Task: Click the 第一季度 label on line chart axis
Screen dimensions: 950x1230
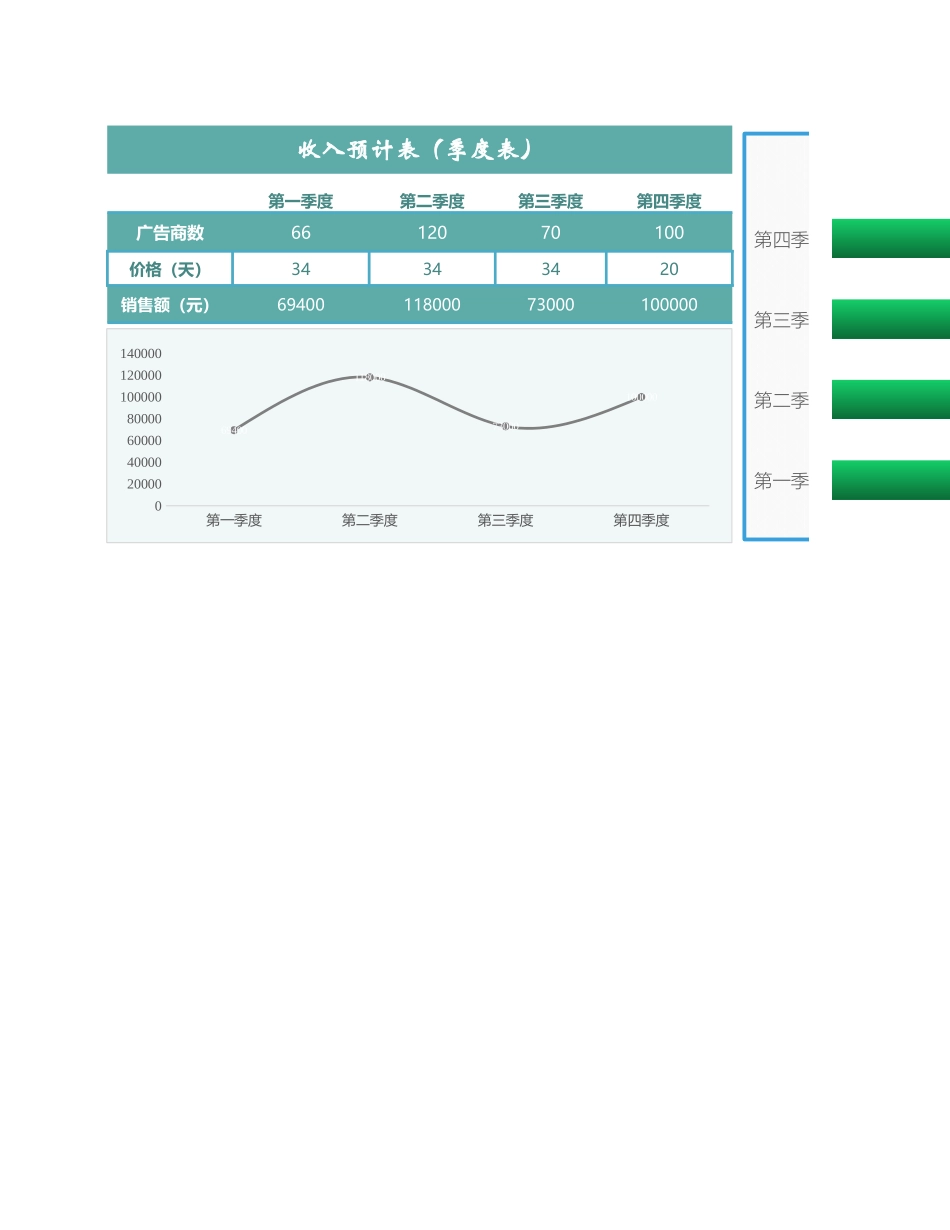Action: click(233, 520)
